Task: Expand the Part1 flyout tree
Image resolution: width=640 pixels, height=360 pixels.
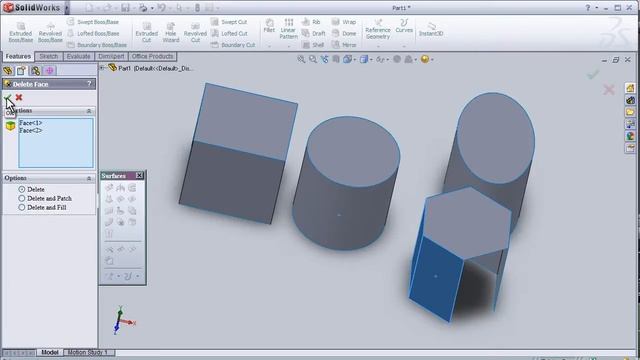Action: [102, 68]
